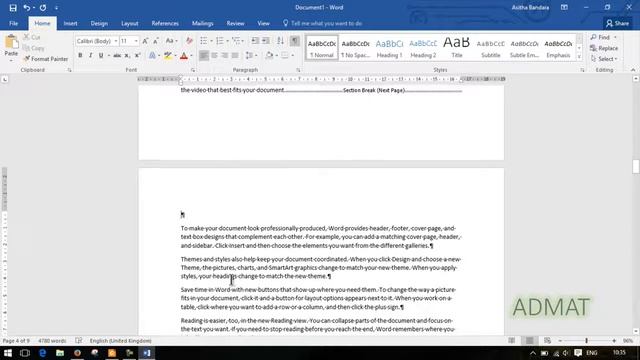Clear all formatting with the eraser icon

[x=189, y=41]
